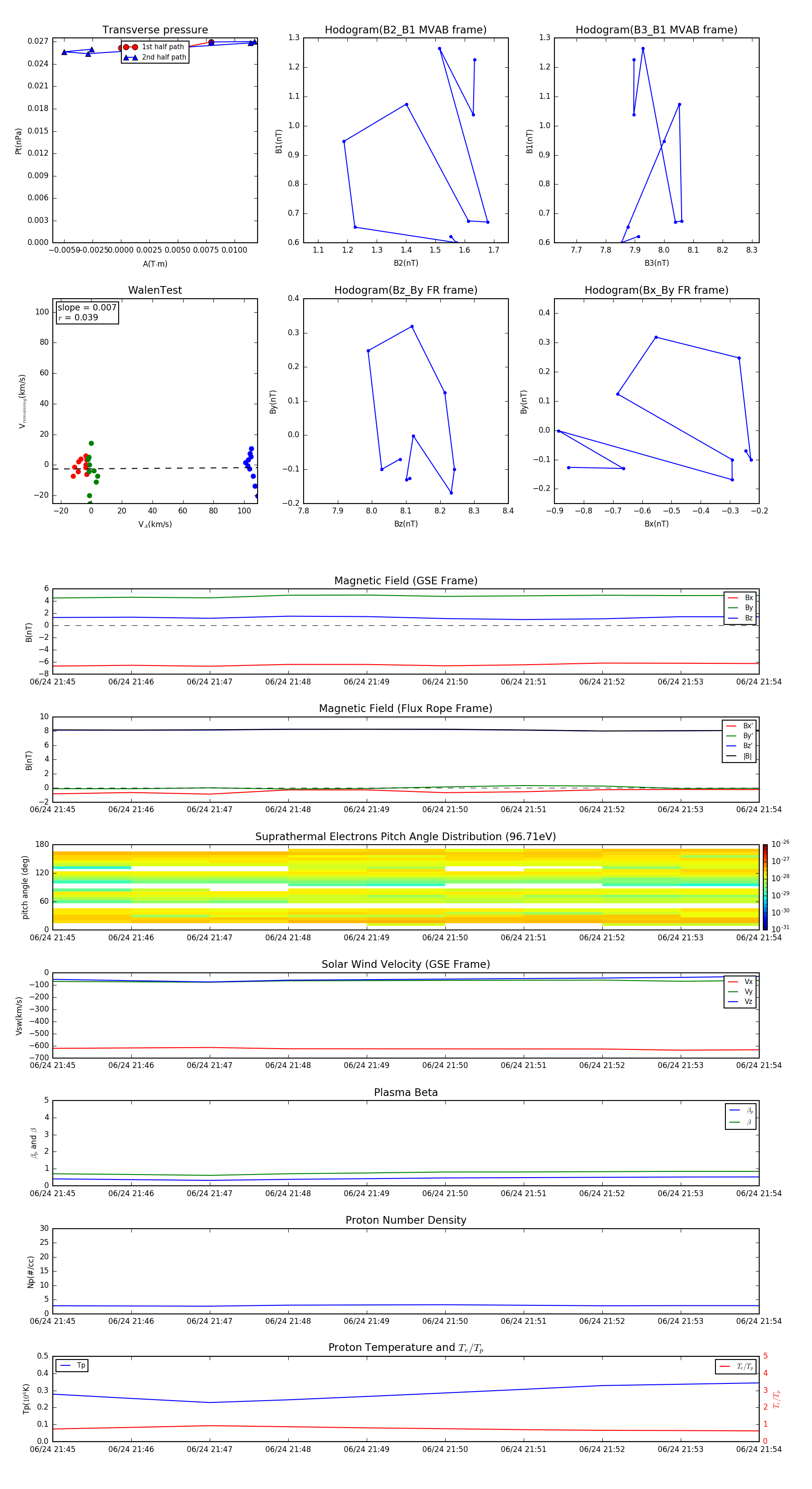The height and width of the screenshot is (1489, 812).
Task: Click 'Magnetic Field (Flux Rope Frame)' title
Action: pos(406,709)
